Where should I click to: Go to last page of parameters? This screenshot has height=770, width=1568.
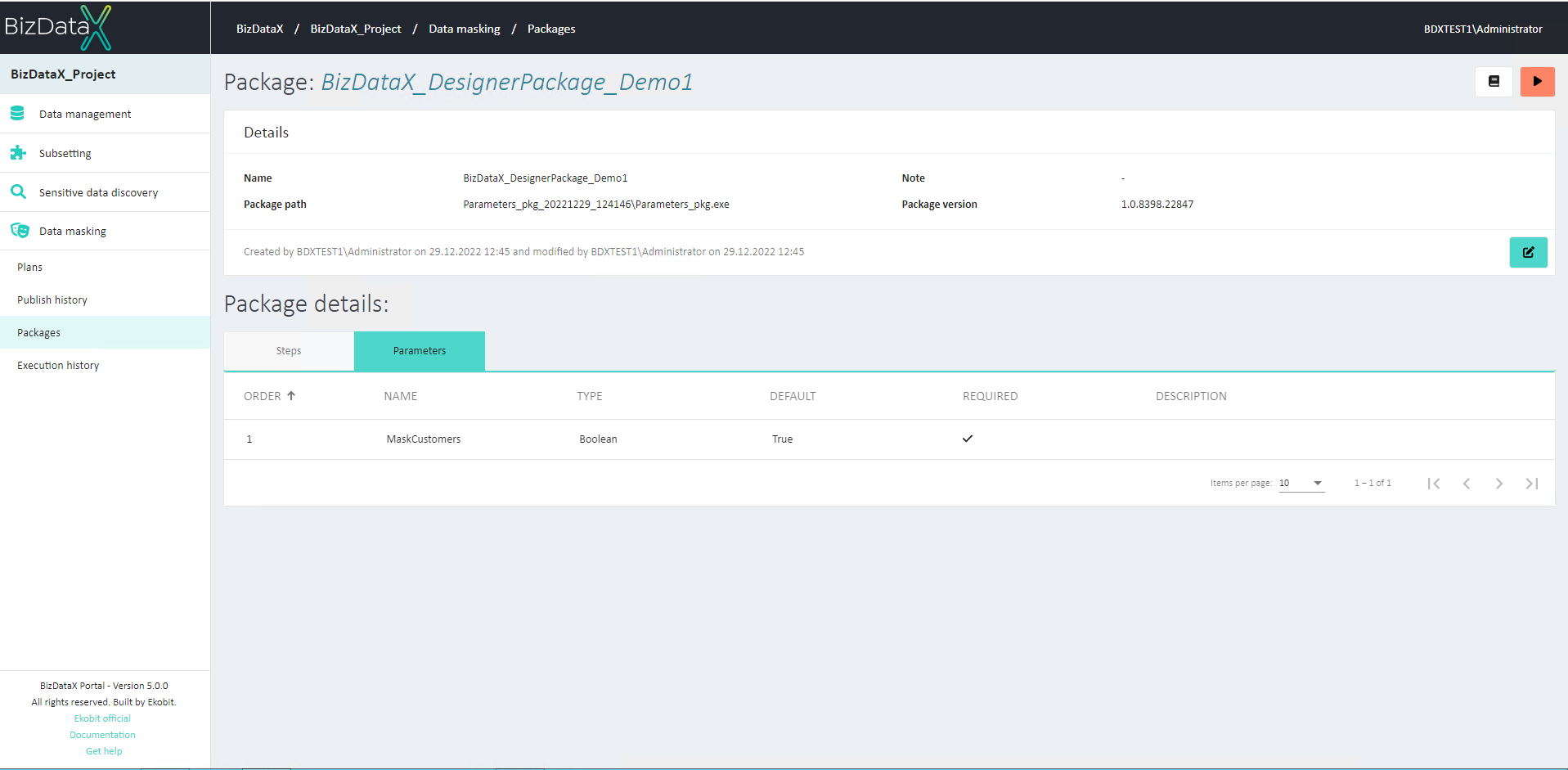1532,484
